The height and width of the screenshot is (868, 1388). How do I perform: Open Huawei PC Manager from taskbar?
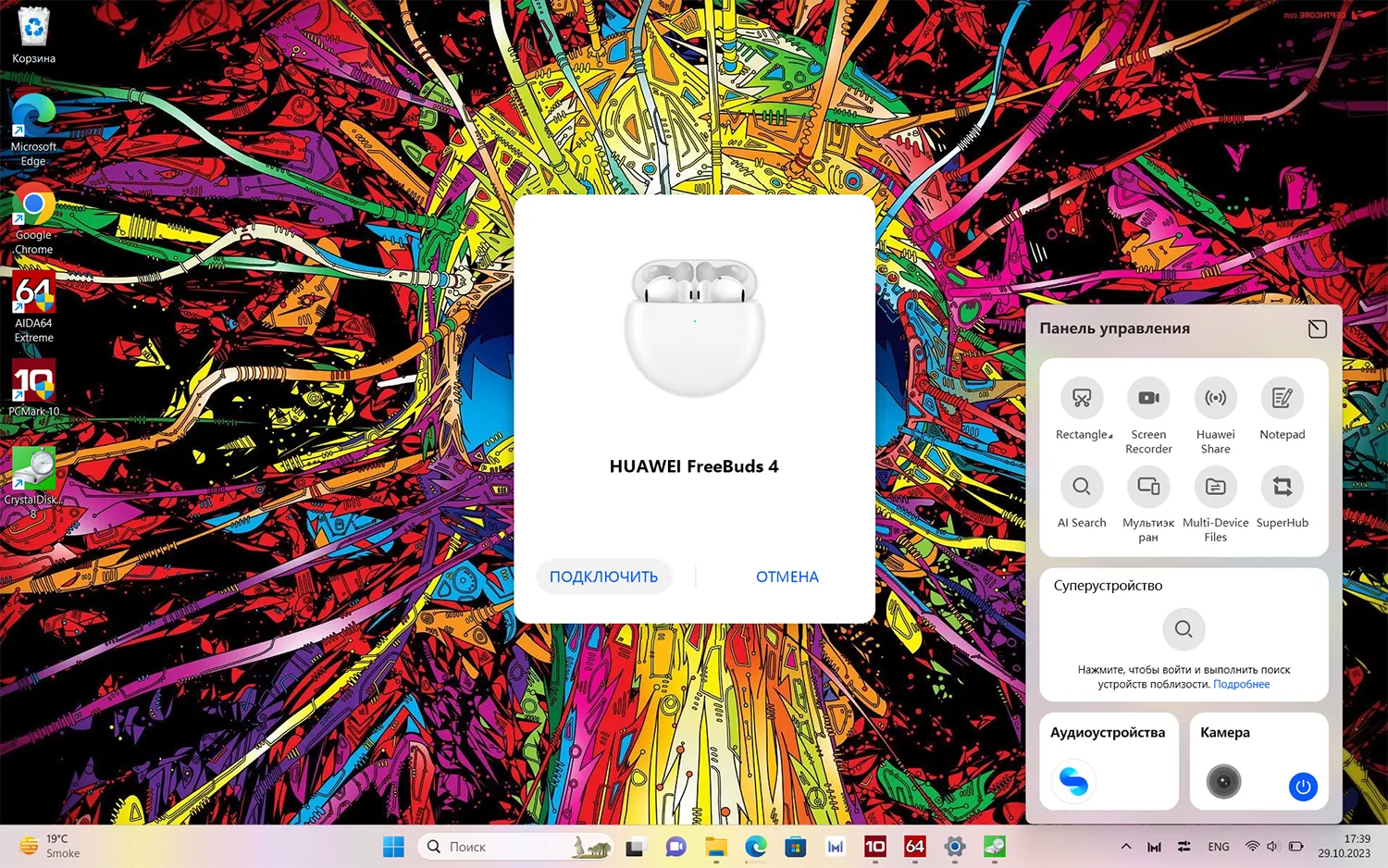(x=836, y=847)
